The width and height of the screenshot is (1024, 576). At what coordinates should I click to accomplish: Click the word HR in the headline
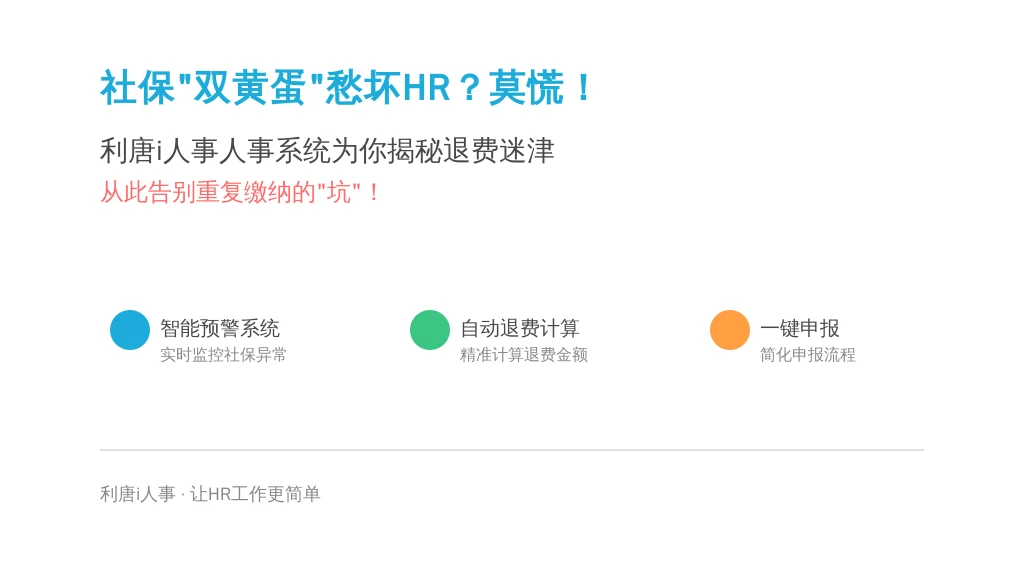point(426,88)
